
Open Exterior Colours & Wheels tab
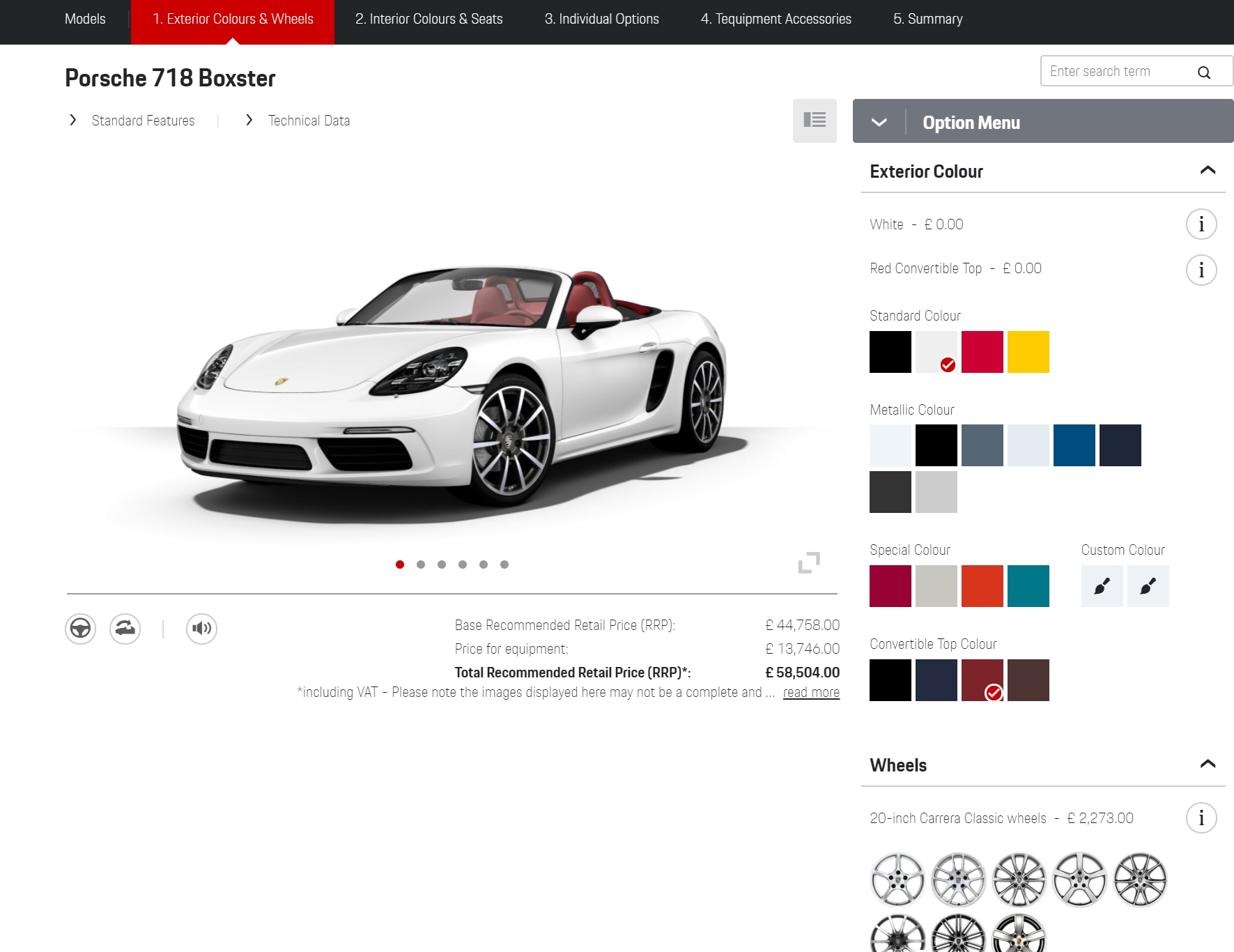(233, 22)
